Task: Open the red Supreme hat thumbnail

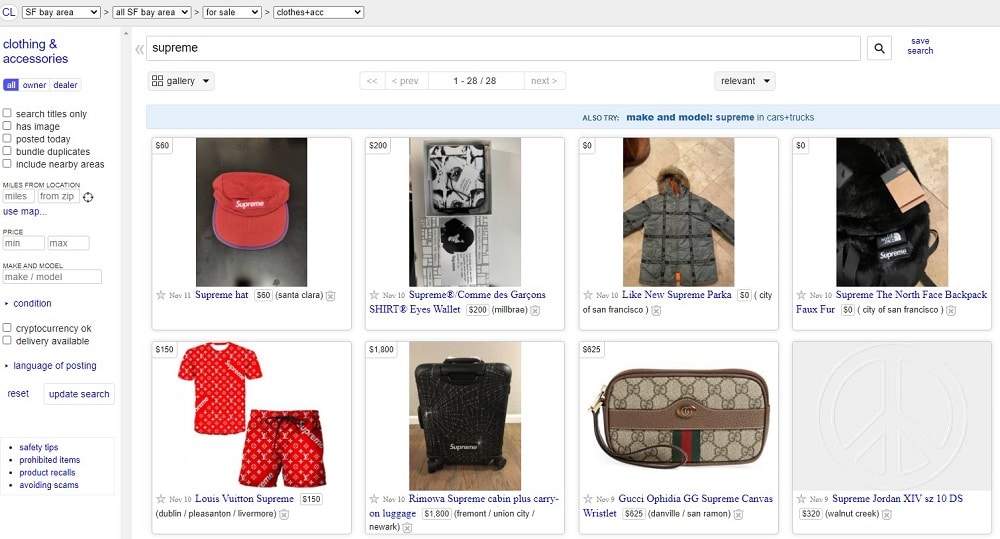Action: click(251, 212)
